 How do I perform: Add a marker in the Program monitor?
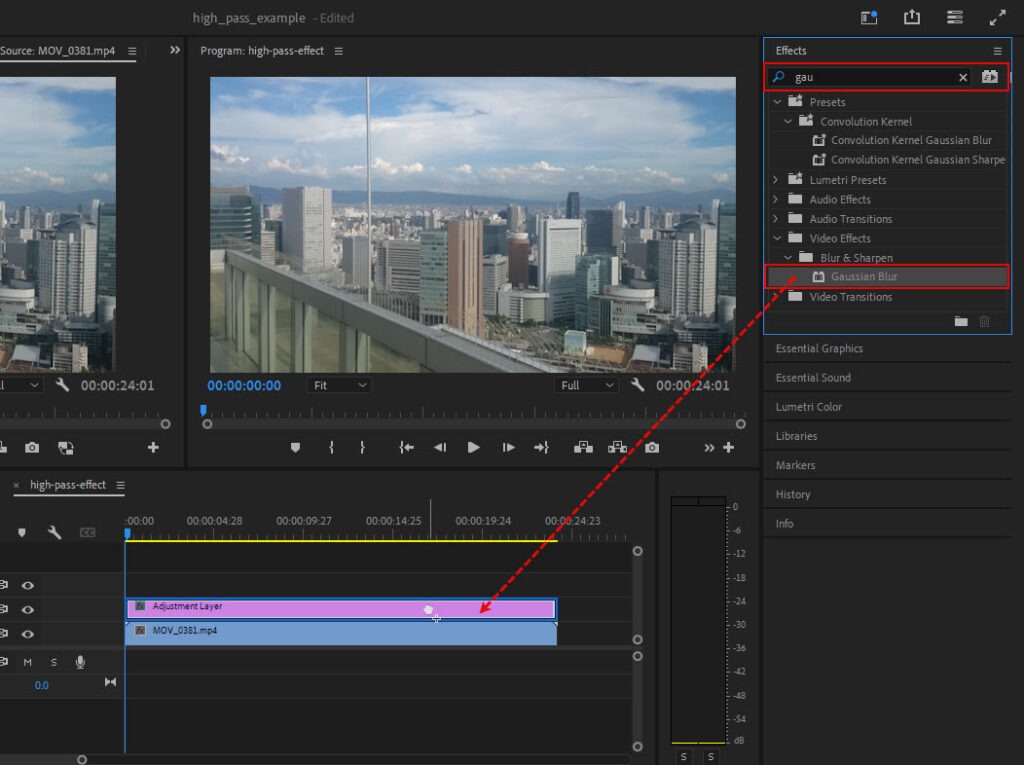point(295,448)
